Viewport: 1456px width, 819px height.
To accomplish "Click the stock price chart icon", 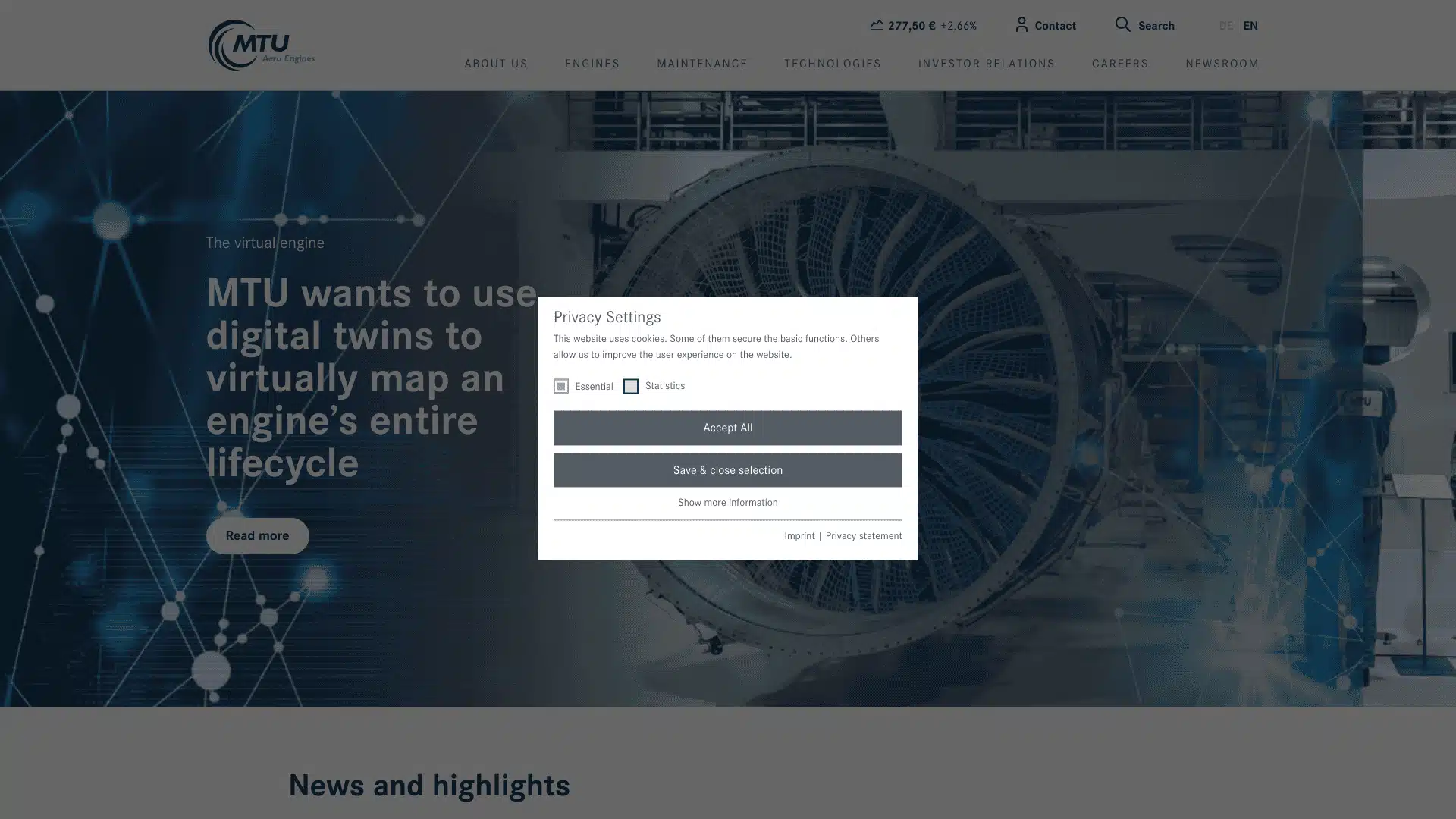I will coord(876,25).
